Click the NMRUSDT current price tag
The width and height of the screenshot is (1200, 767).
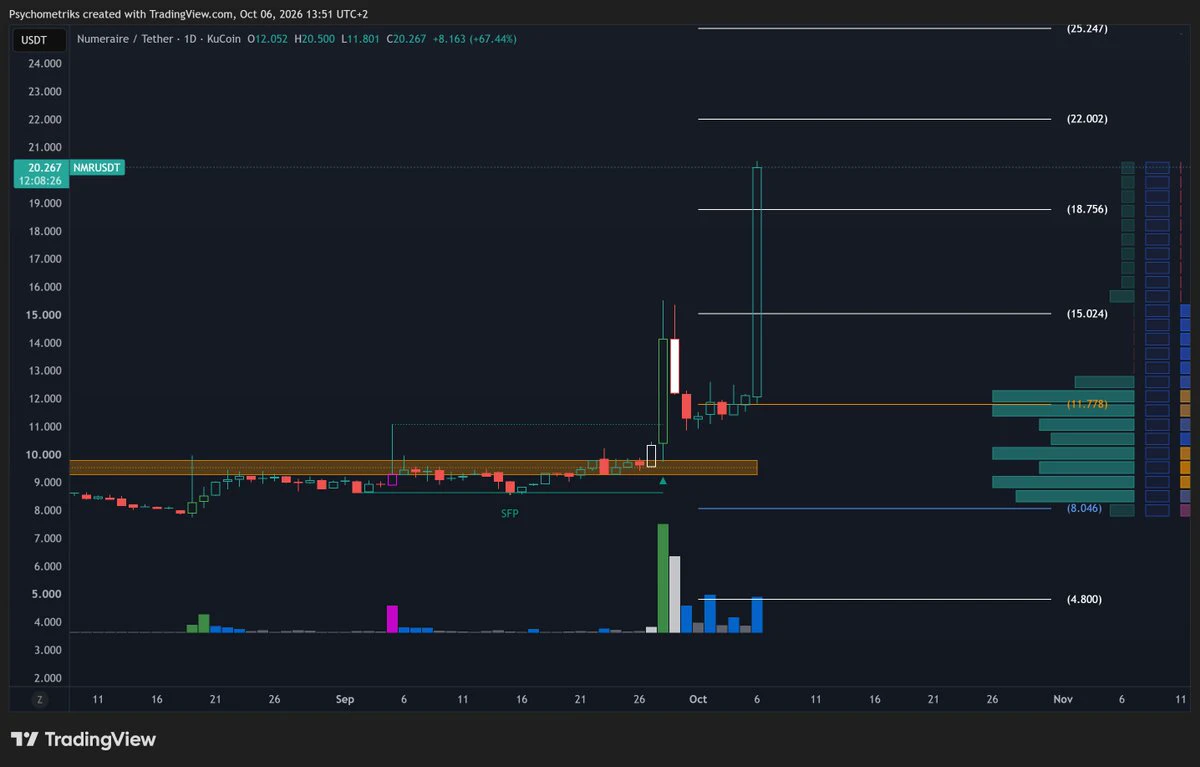[x=98, y=168]
